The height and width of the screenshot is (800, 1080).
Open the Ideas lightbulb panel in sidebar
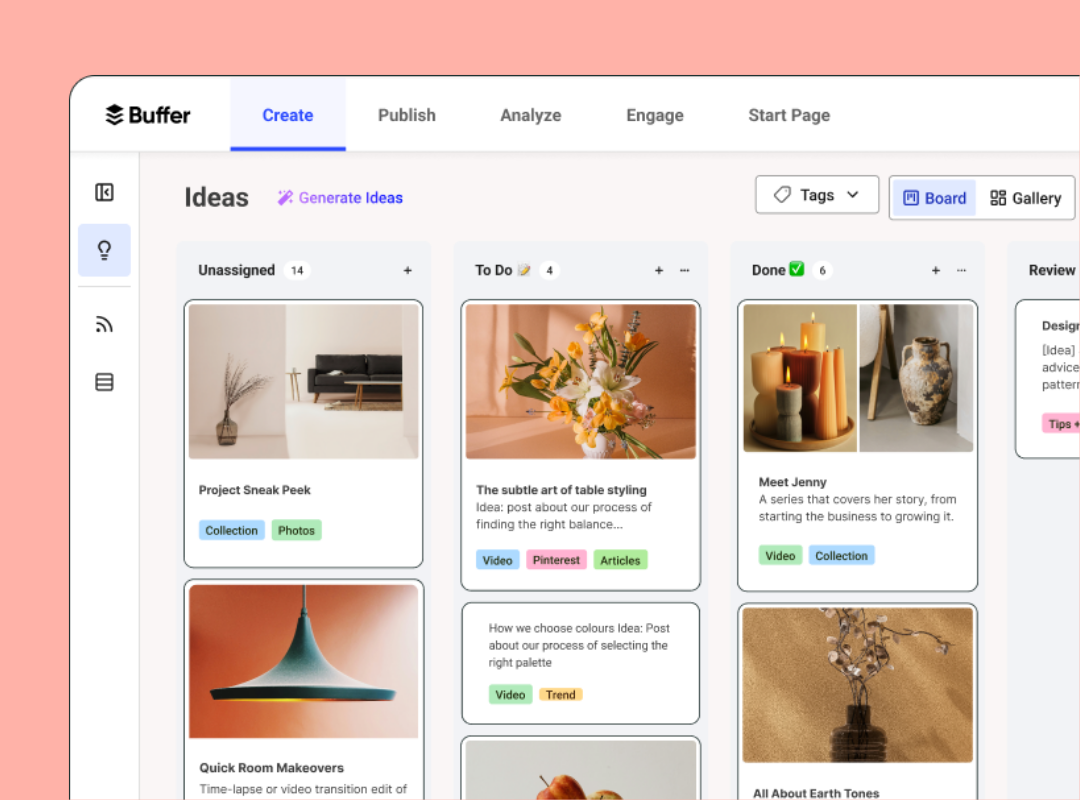click(x=104, y=252)
